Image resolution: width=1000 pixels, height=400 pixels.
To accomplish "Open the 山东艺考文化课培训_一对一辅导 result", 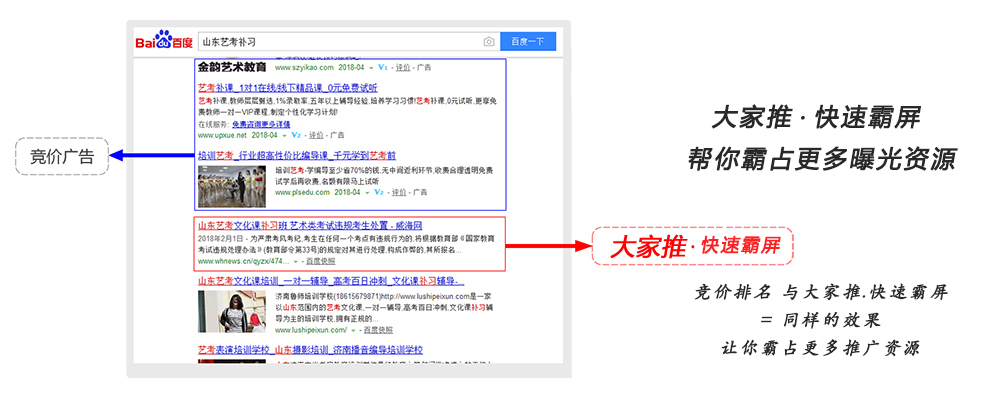I will pos(331,281).
